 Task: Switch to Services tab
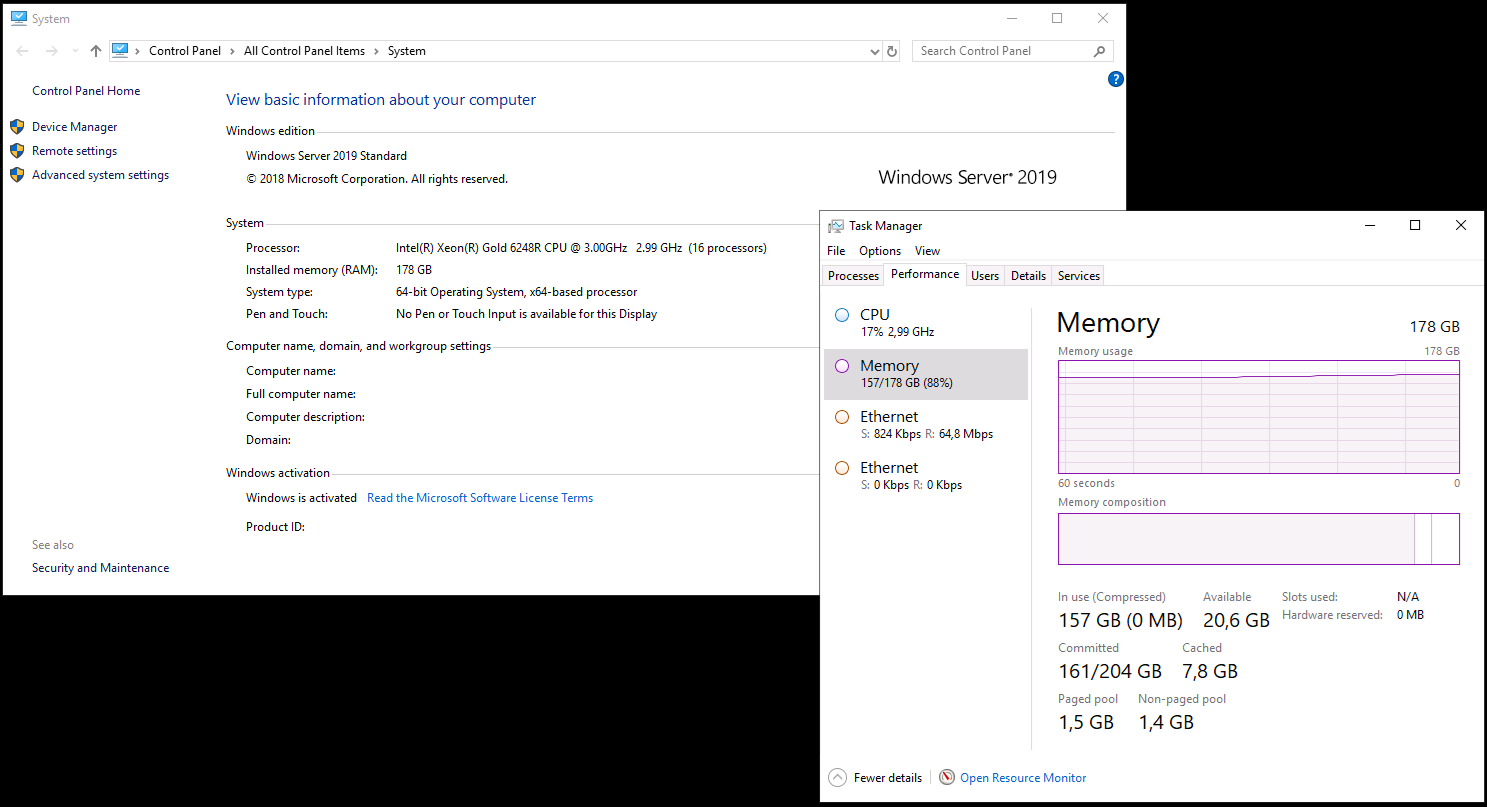point(1079,276)
